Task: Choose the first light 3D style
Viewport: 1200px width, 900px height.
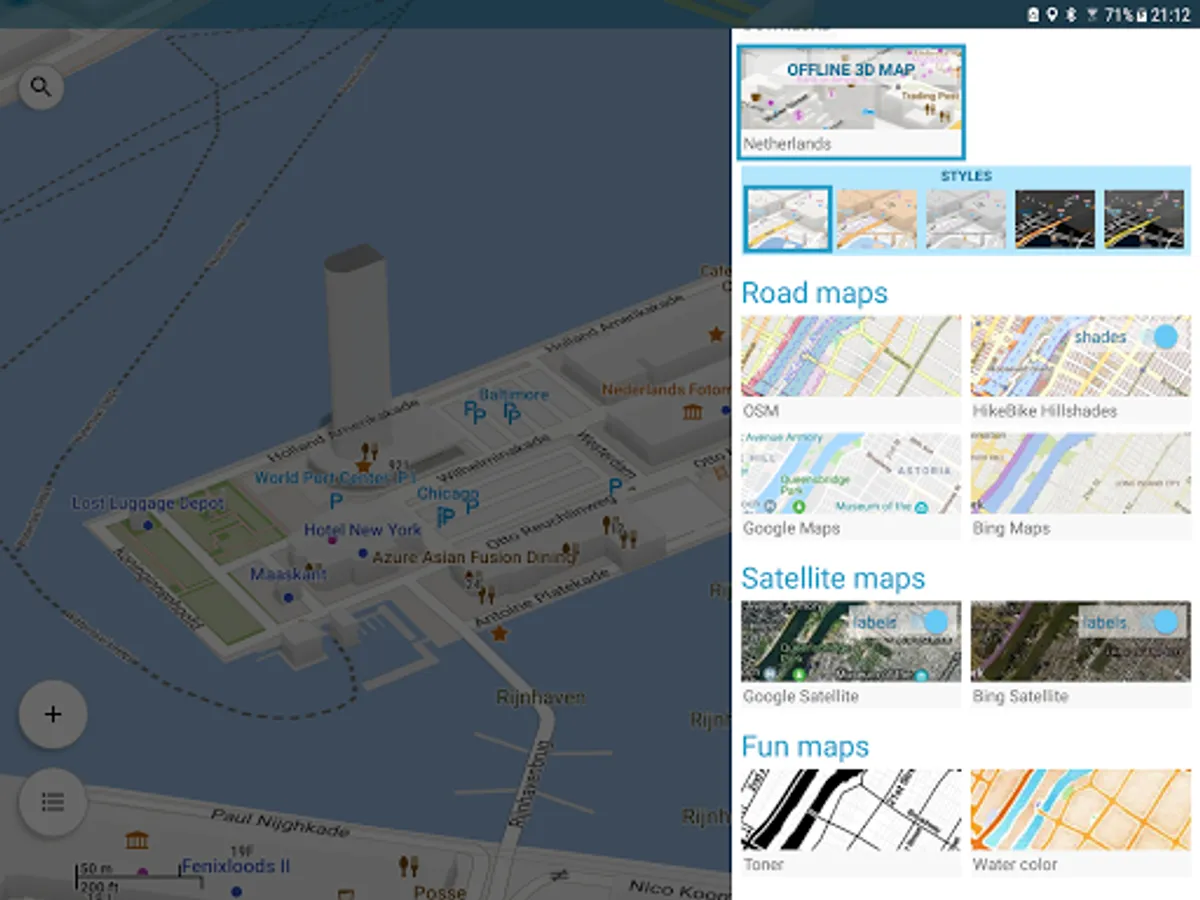Action: click(x=787, y=219)
